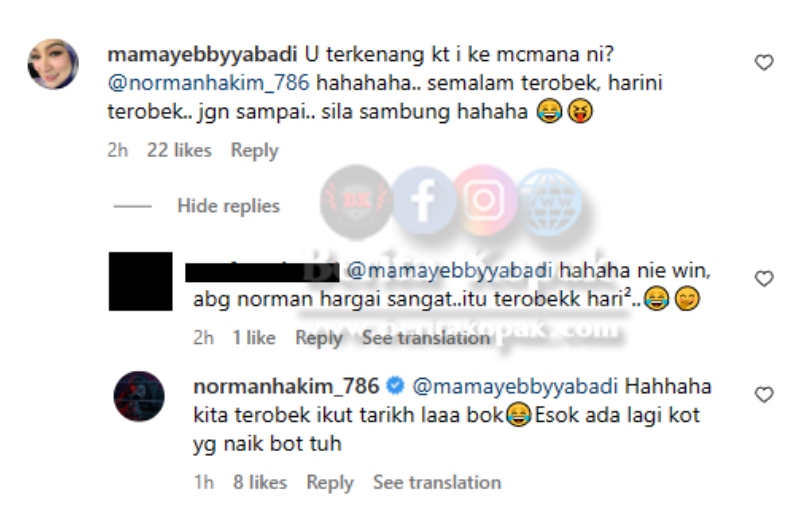
Task: Like normanhakim_786's reply with heart icon
Action: click(764, 394)
